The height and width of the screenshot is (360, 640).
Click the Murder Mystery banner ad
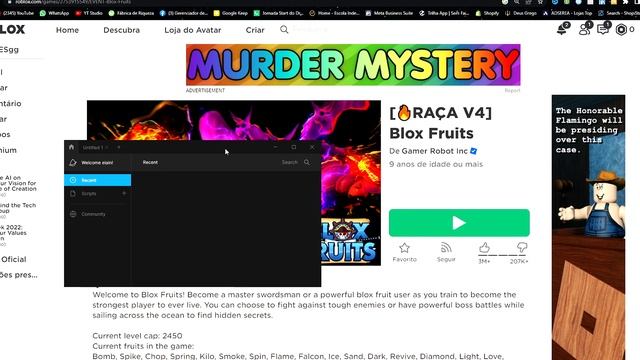tap(353, 65)
